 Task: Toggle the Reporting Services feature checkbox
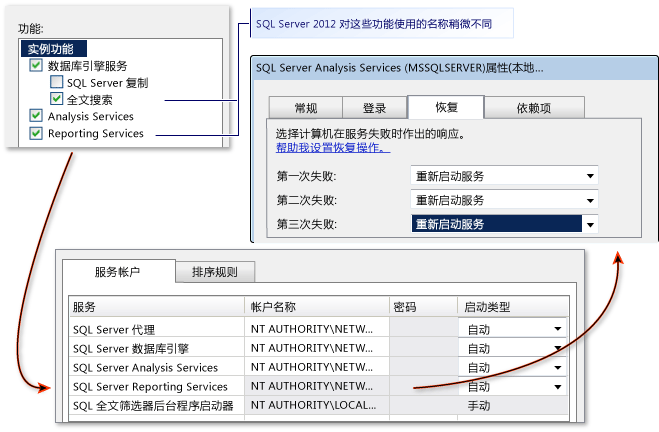pyautogui.click(x=36, y=133)
